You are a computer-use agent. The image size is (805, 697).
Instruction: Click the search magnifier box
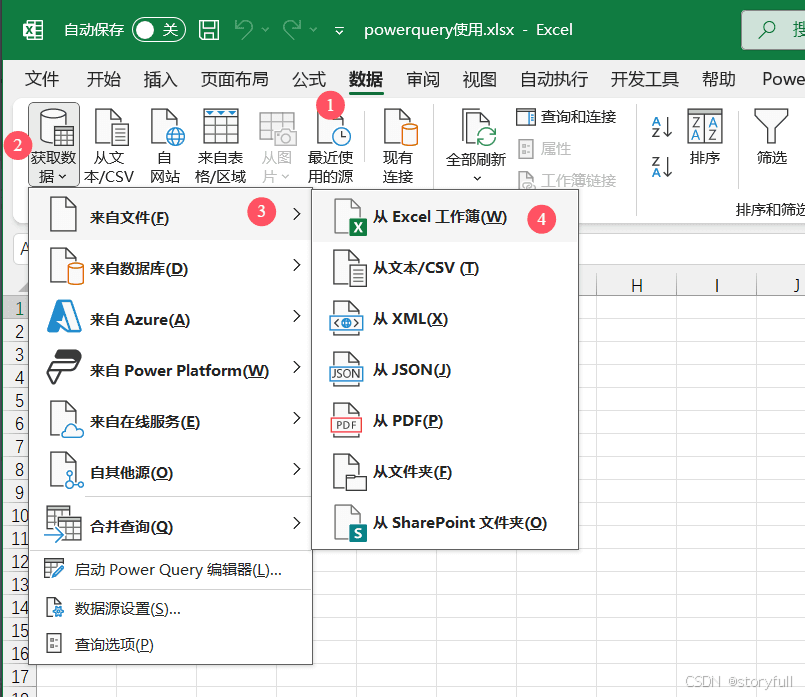pyautogui.click(x=774, y=30)
